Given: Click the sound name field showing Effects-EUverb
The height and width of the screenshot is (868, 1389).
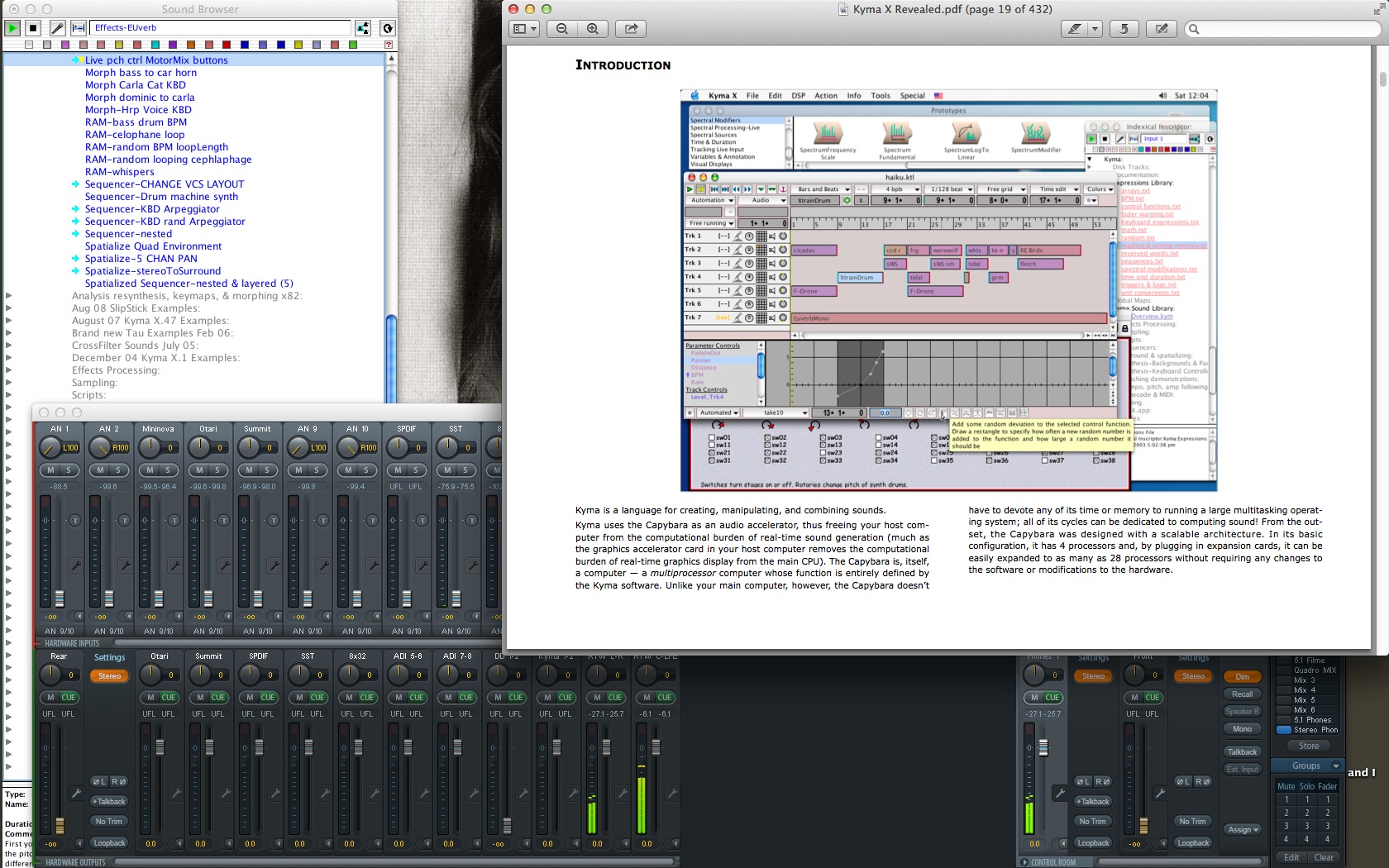Looking at the screenshot, I should 220,28.
